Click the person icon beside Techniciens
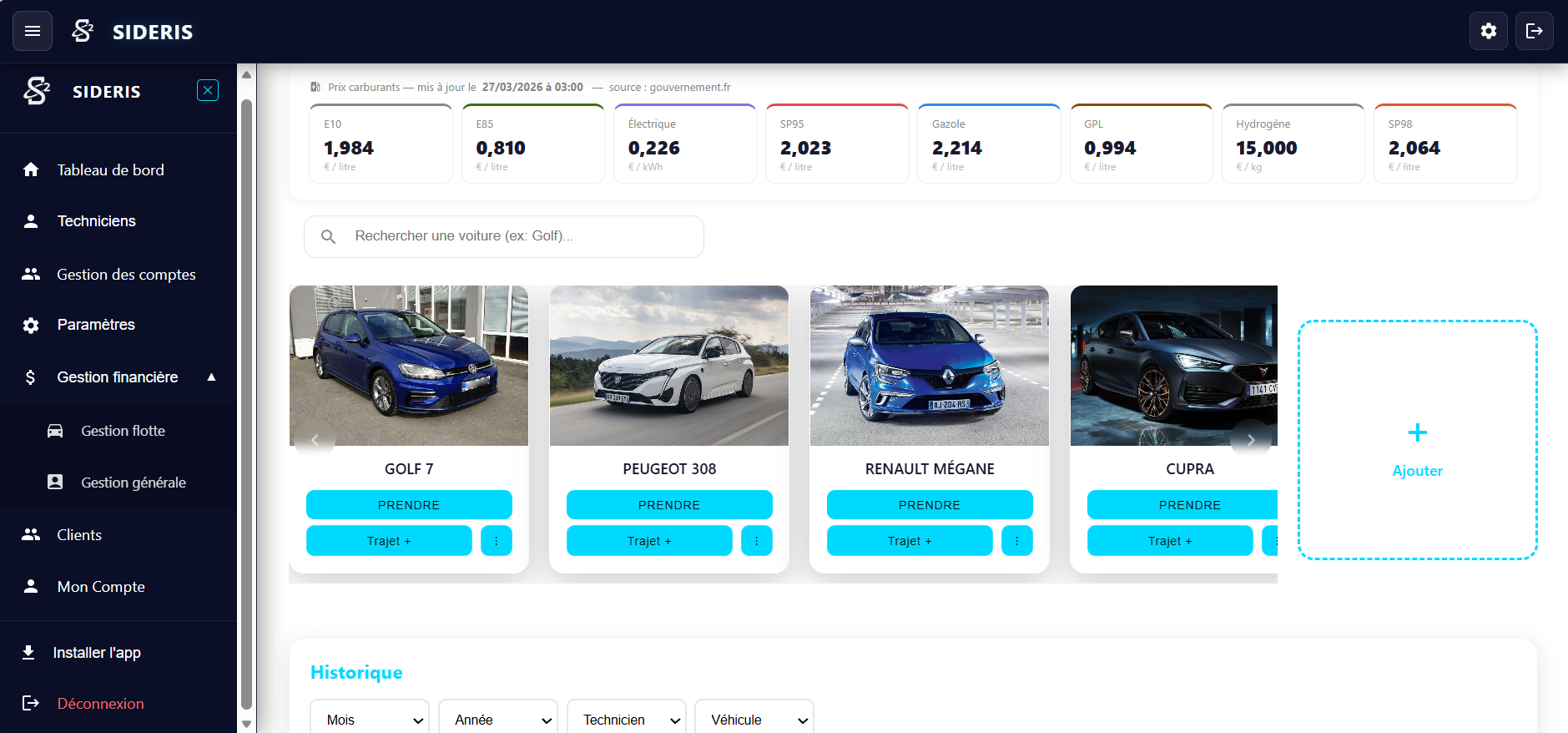 31,220
